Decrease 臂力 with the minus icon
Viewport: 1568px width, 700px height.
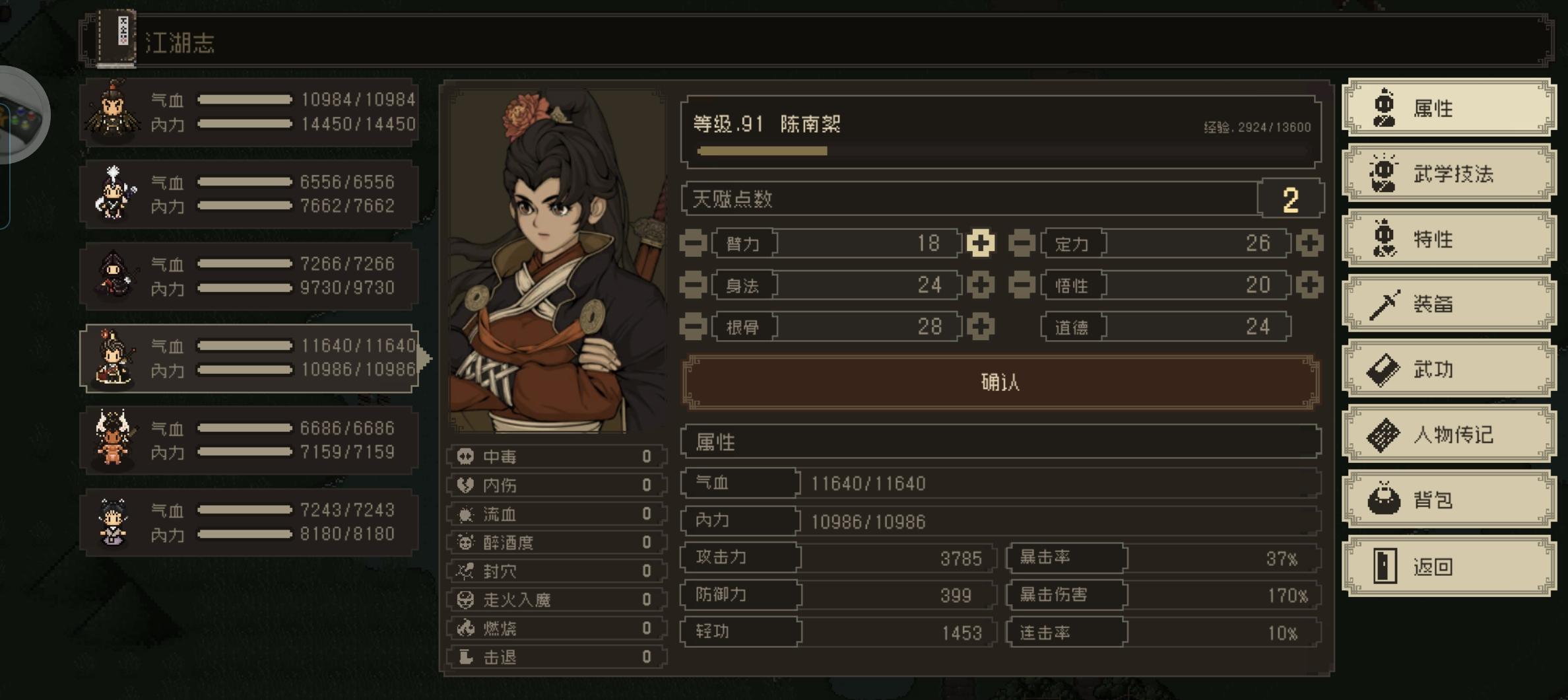point(693,244)
